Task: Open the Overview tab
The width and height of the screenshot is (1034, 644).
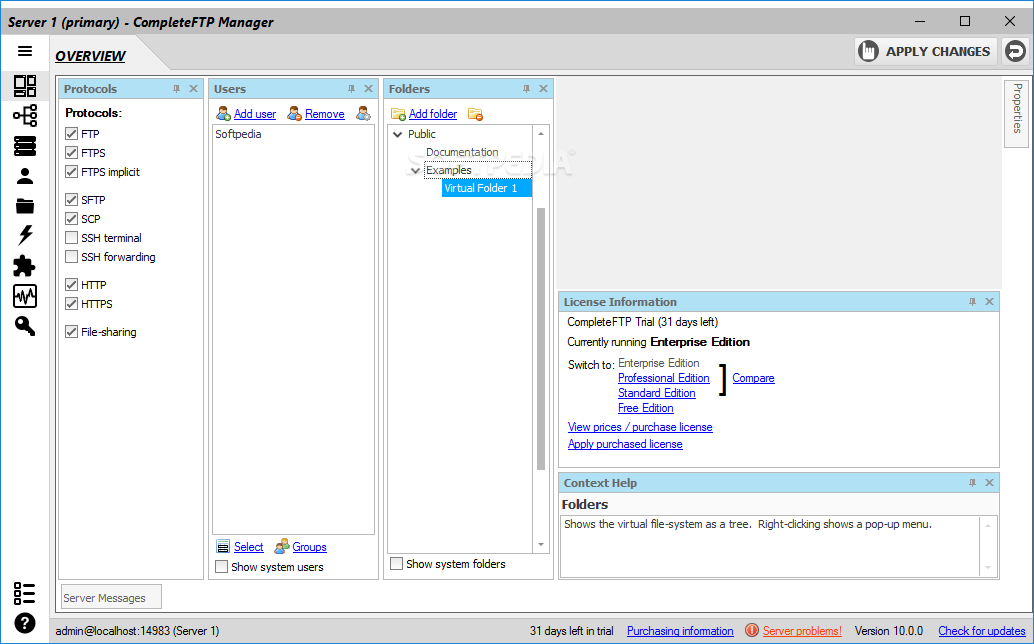Action: coord(90,56)
